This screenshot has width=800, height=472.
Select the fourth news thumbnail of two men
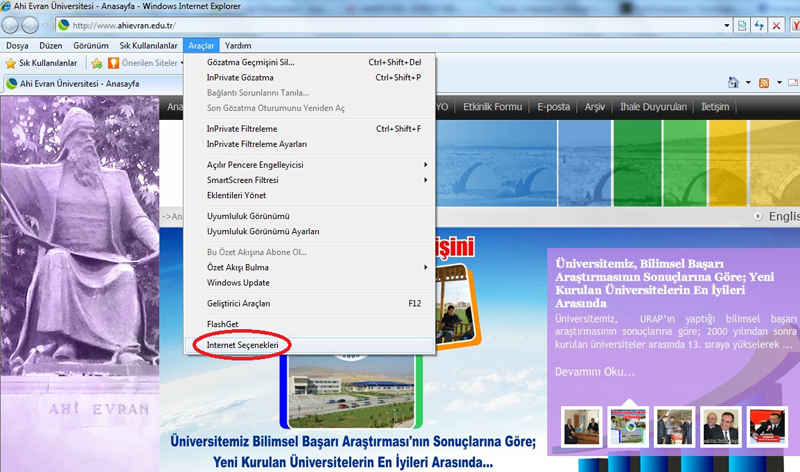click(x=721, y=427)
